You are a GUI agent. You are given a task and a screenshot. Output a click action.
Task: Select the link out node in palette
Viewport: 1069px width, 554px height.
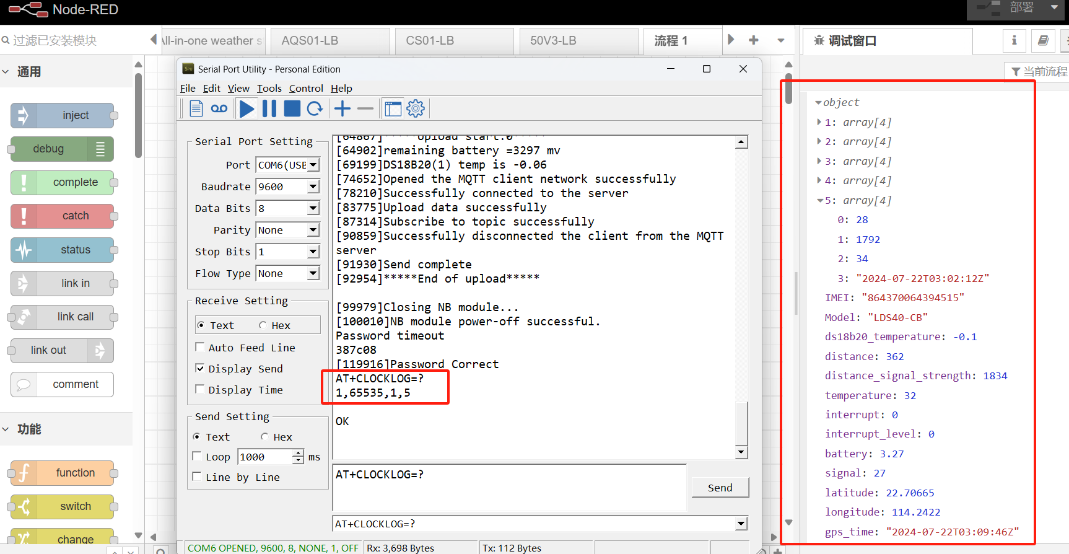pos(62,350)
